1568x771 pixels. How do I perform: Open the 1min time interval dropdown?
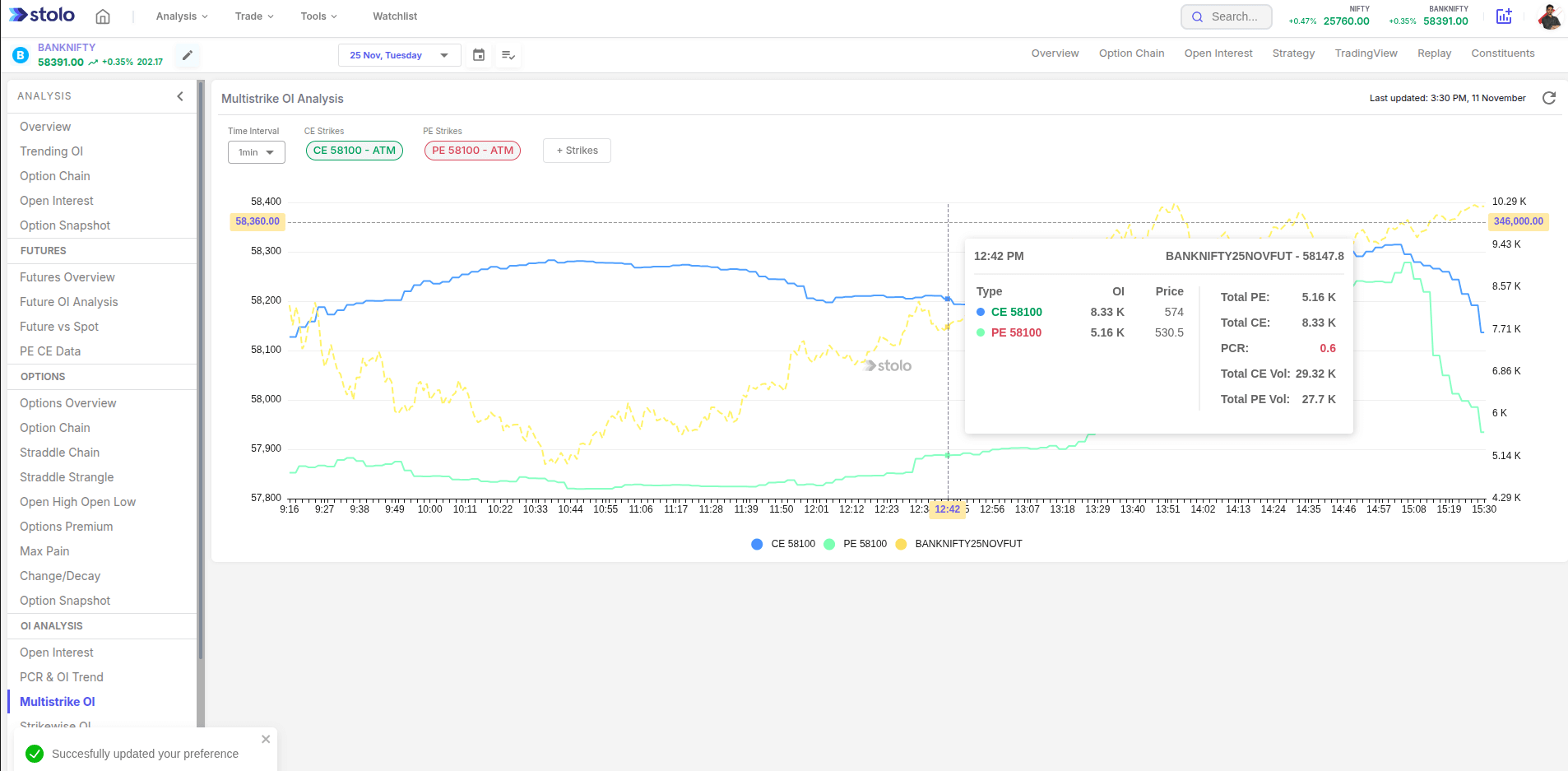tap(256, 152)
